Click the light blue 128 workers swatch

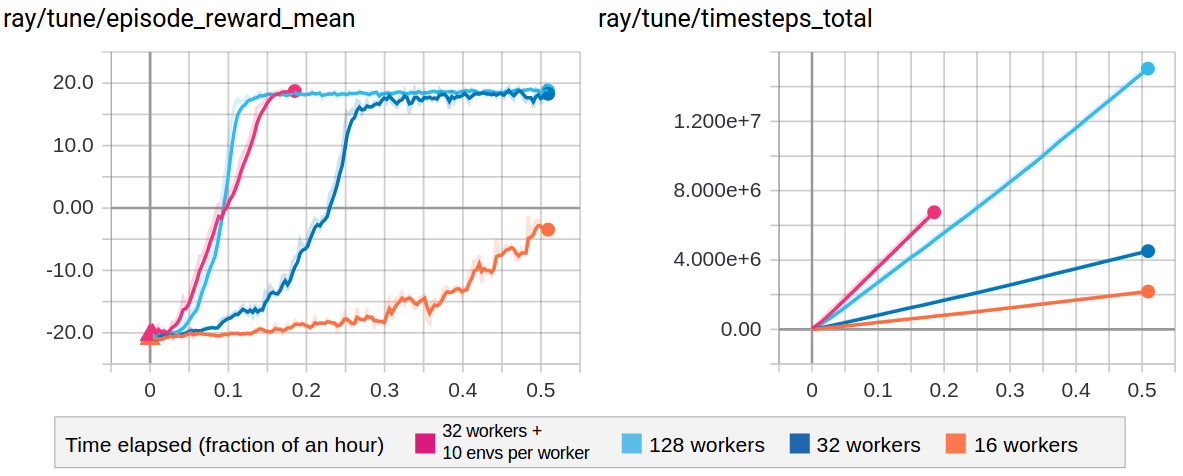point(631,444)
